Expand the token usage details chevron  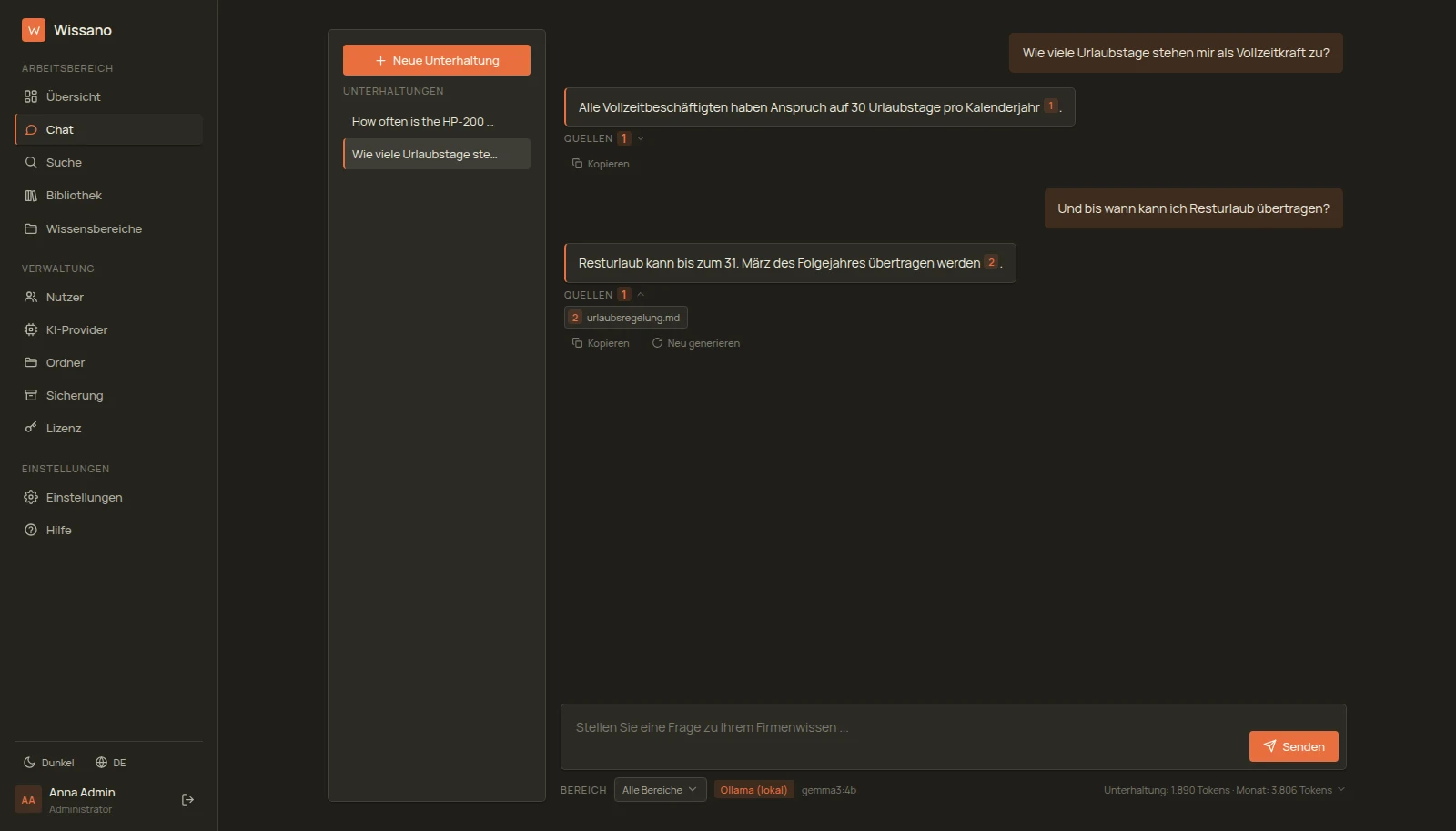pyautogui.click(x=1341, y=789)
